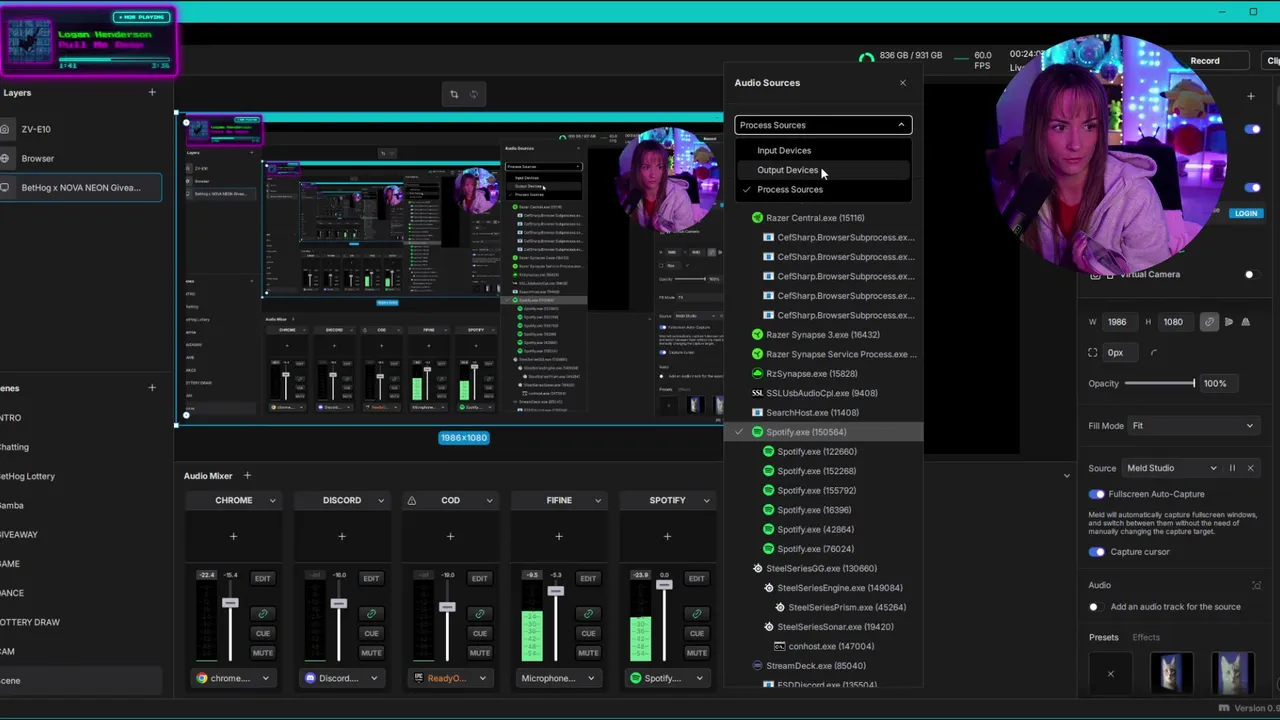Toggle link on COD mixer channel

tap(479, 614)
